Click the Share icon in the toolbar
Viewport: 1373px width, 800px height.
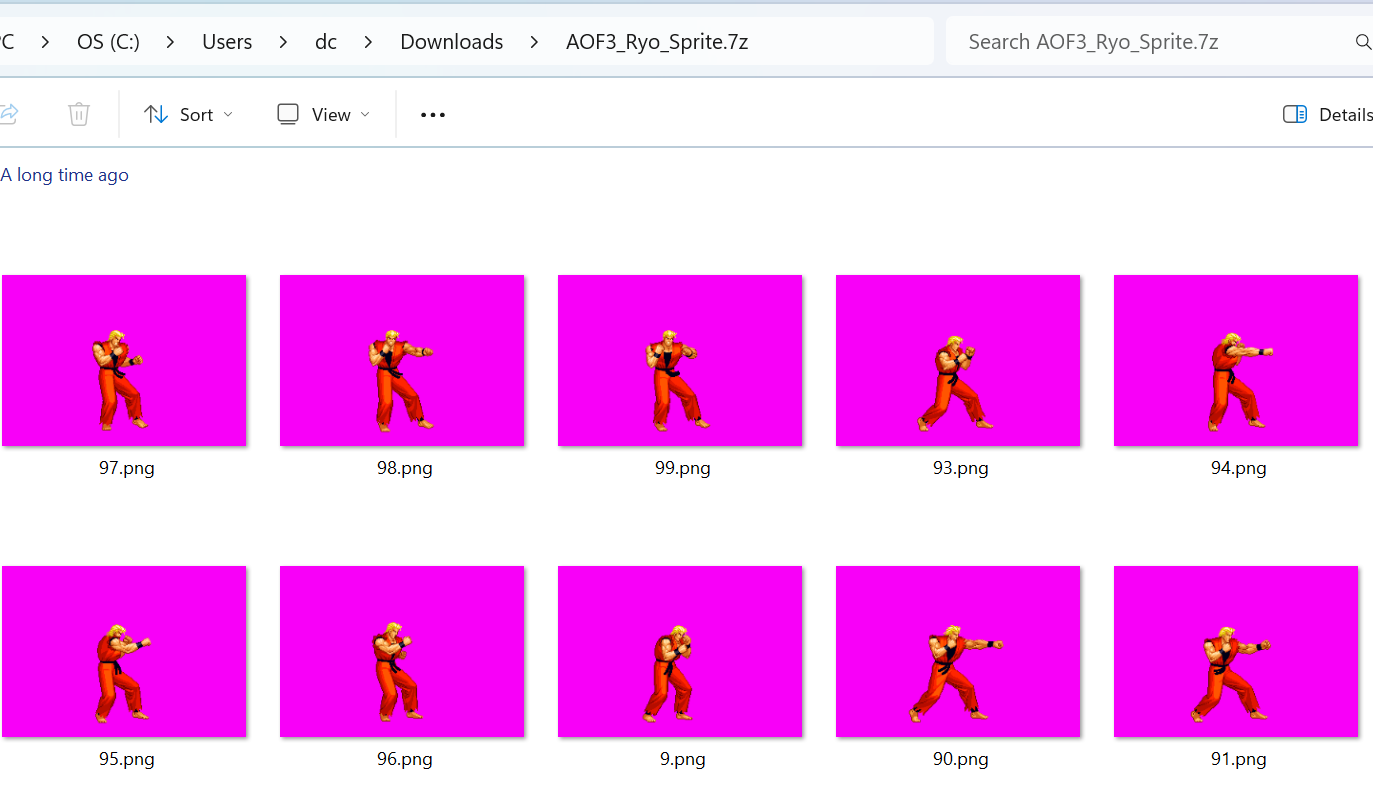click(x=8, y=114)
